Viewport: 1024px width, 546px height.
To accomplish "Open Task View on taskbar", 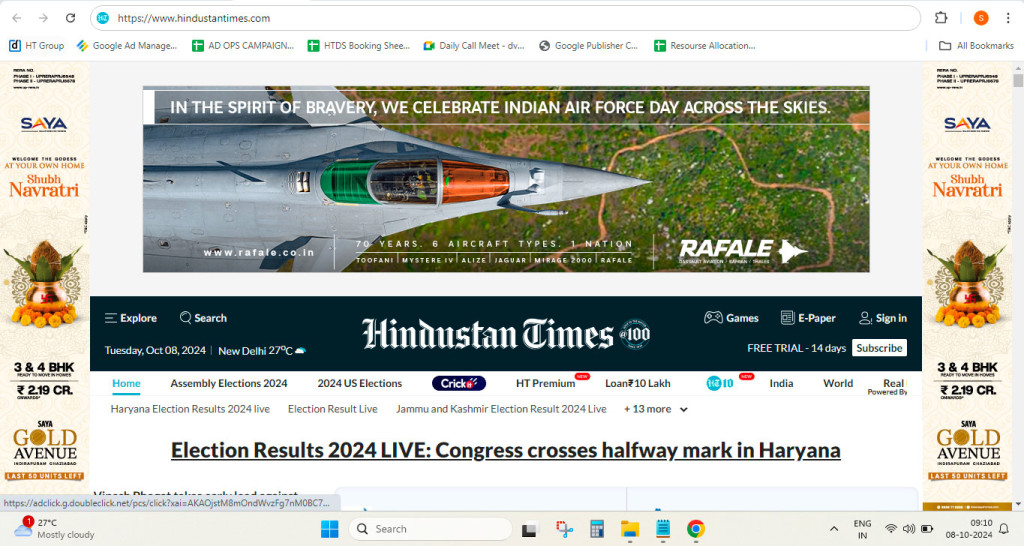I will pyautogui.click(x=529, y=529).
